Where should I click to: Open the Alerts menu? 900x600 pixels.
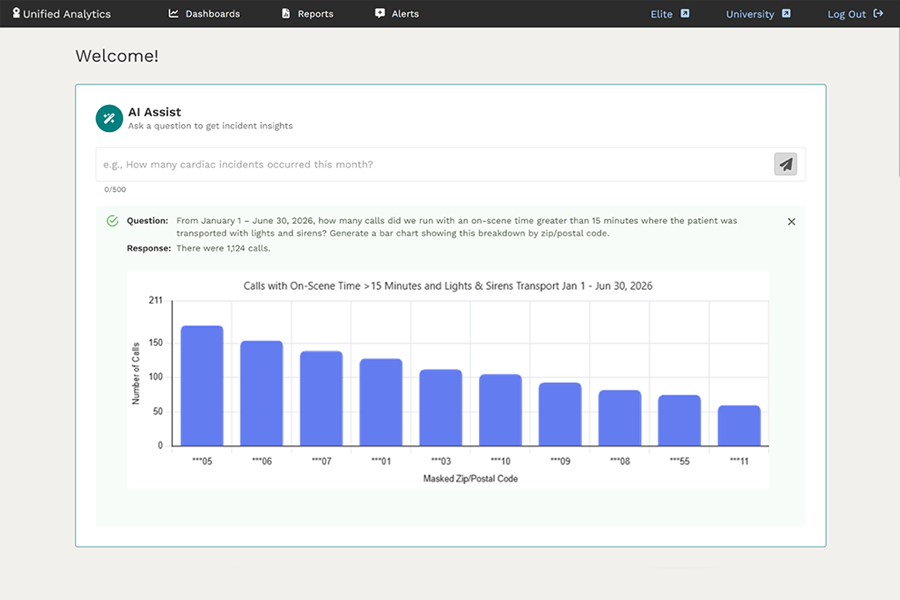tap(397, 14)
